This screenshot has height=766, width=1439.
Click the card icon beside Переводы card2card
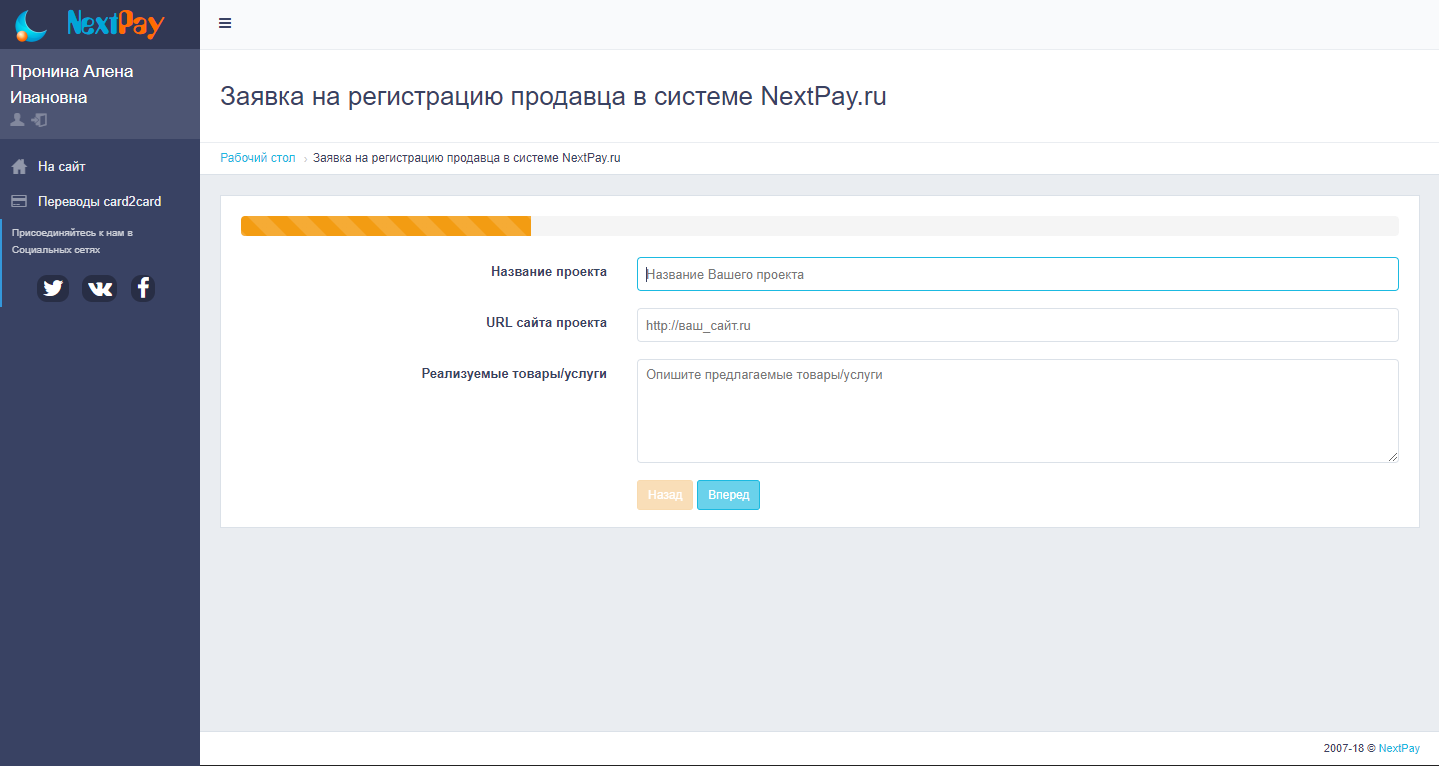click(17, 200)
